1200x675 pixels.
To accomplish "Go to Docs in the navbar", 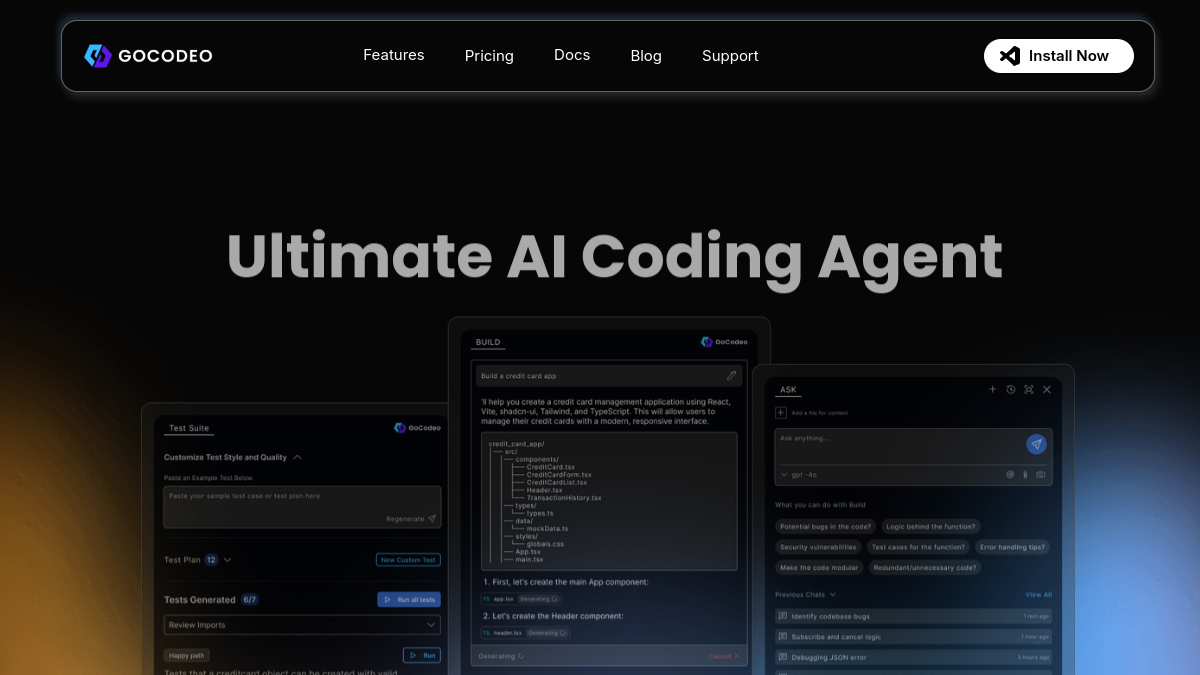I will click(x=572, y=55).
